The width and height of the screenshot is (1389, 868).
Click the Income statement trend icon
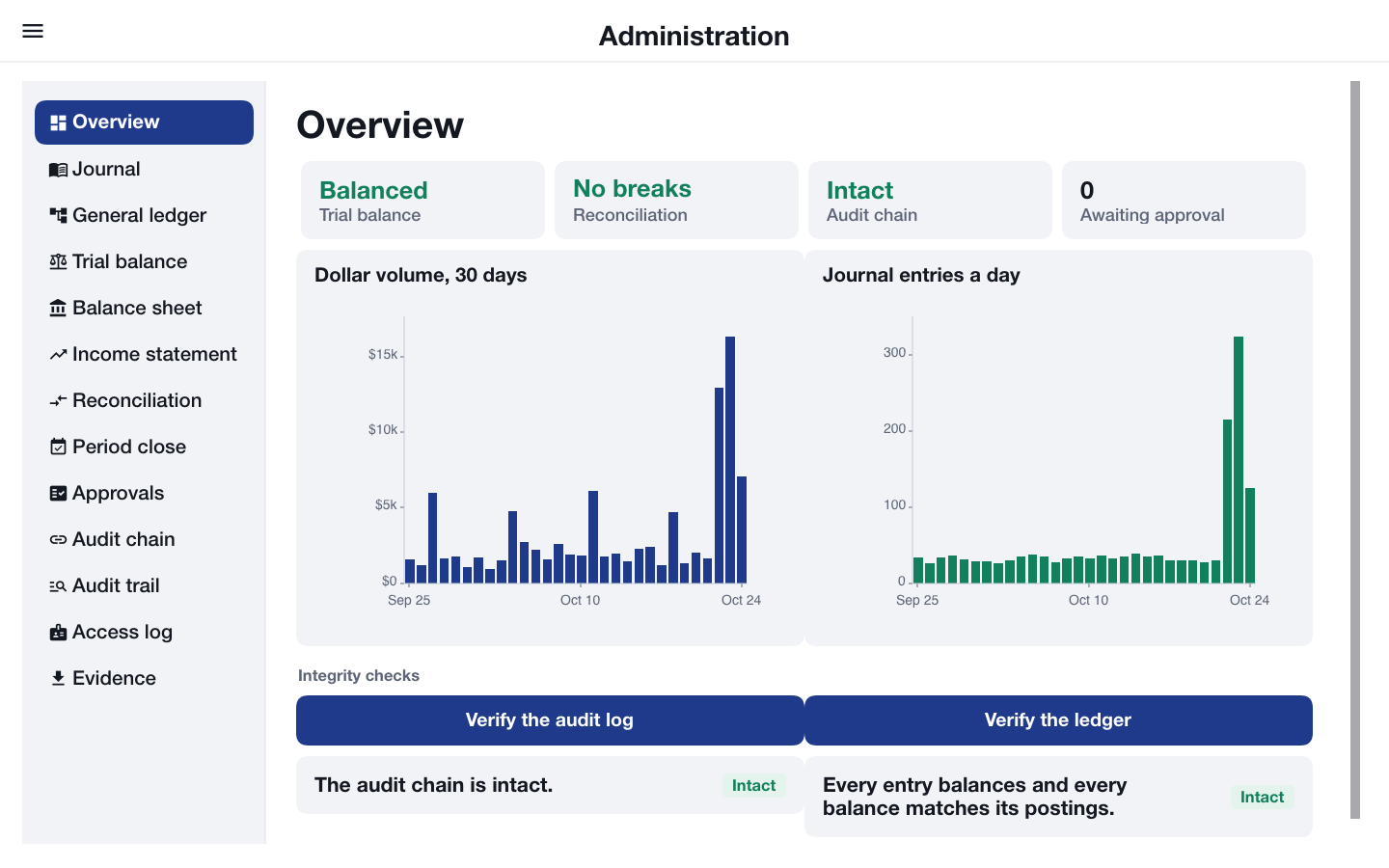pyautogui.click(x=58, y=355)
